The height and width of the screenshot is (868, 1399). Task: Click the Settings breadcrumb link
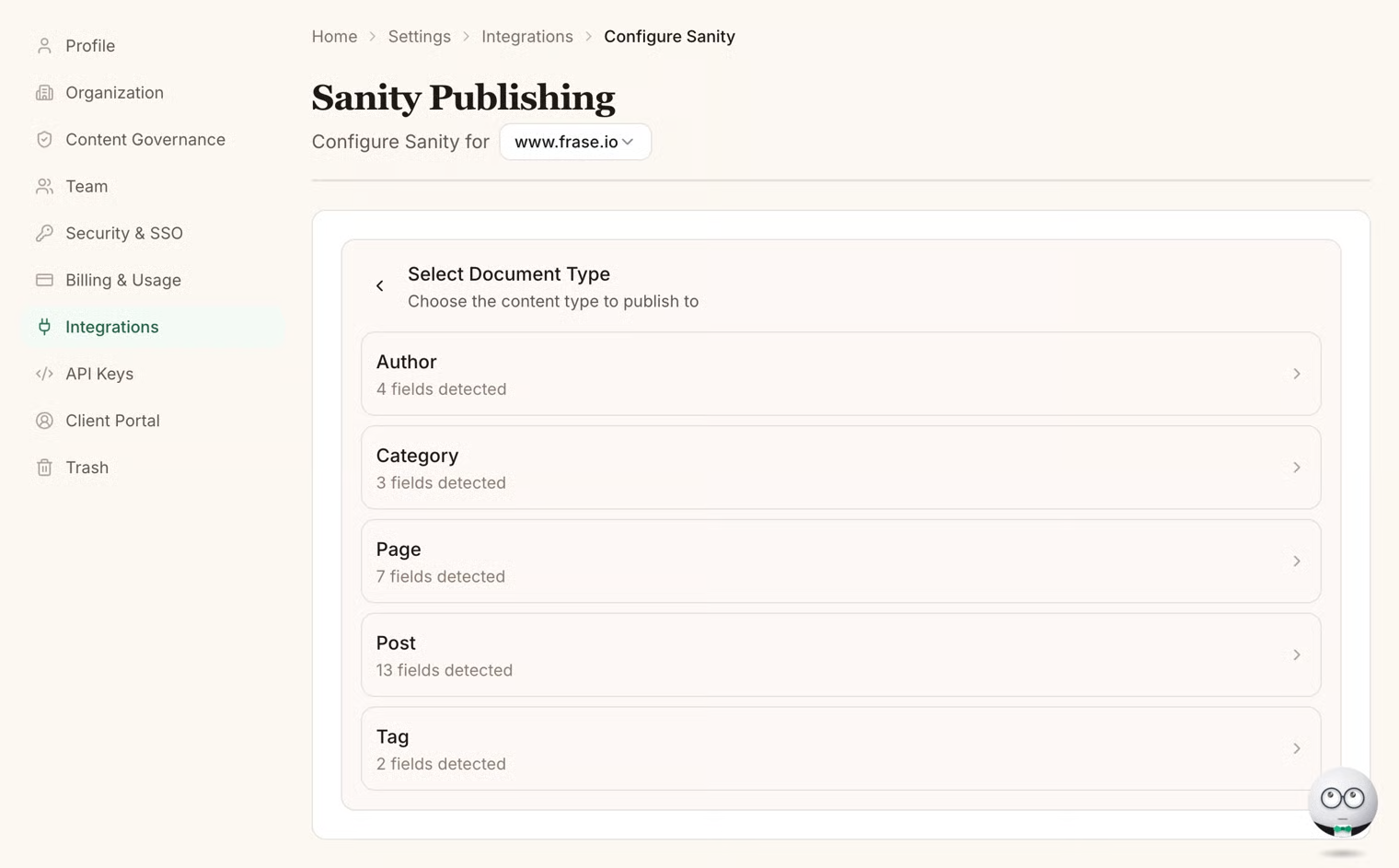point(419,37)
